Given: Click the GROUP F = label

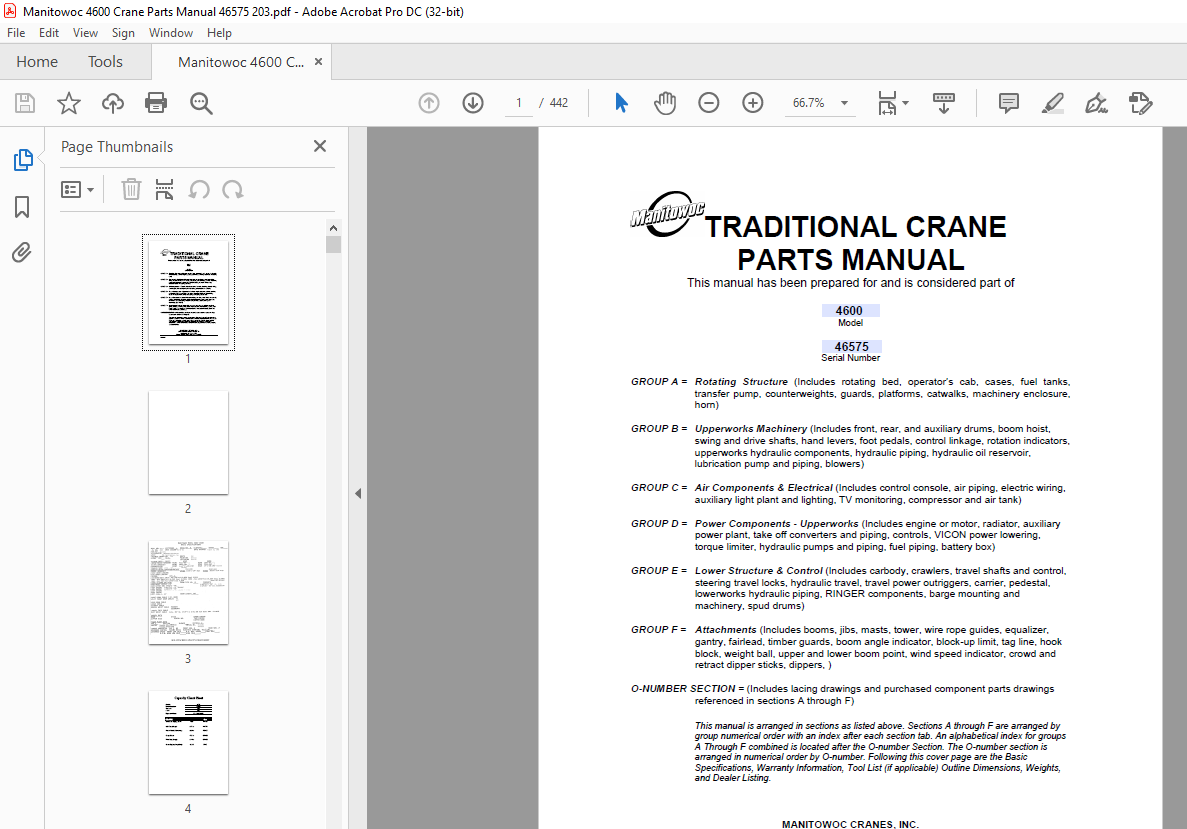Looking at the screenshot, I should [x=659, y=630].
